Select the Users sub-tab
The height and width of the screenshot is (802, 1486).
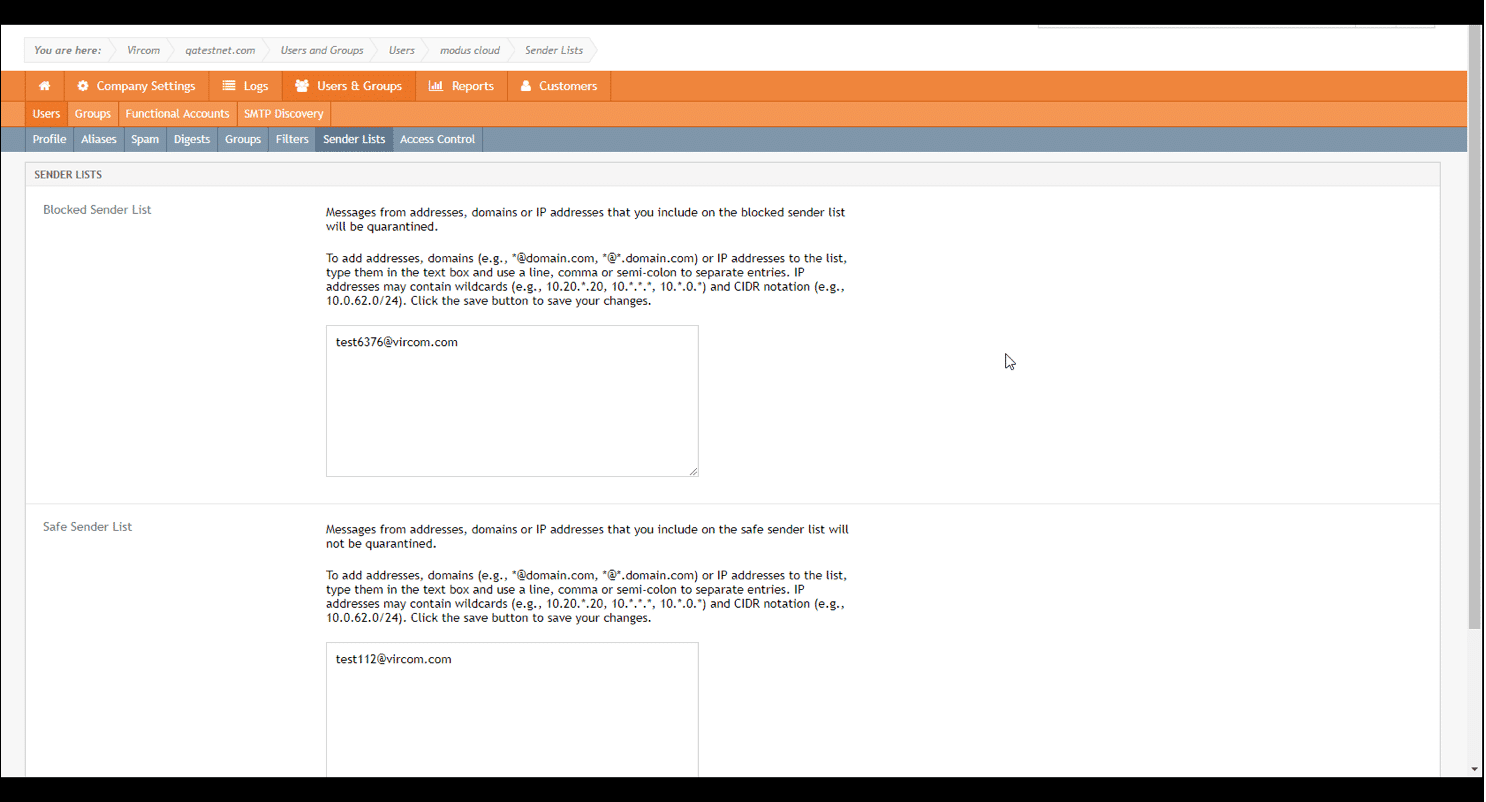click(46, 114)
